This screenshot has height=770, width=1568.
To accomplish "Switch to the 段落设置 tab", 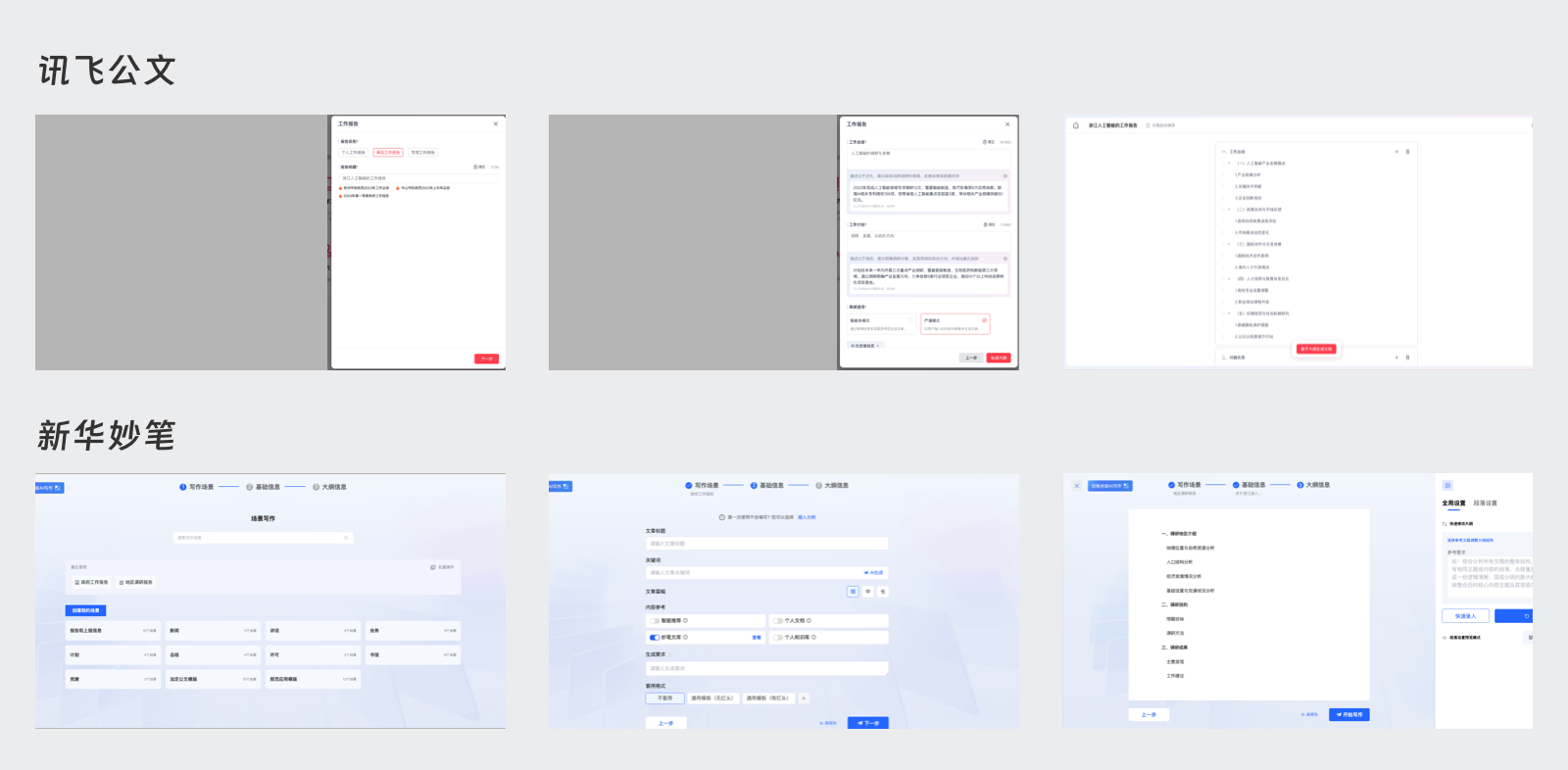I will (x=1485, y=504).
